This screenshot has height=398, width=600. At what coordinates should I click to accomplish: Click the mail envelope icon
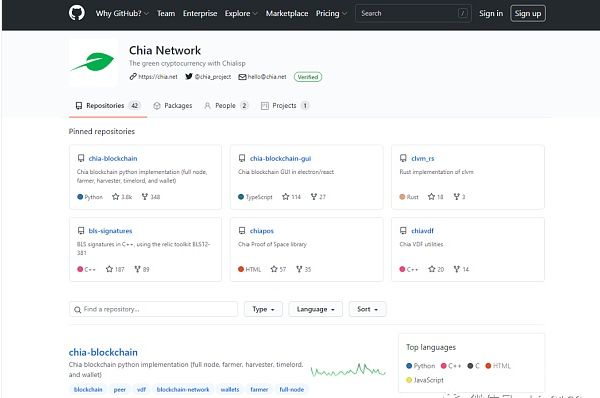[x=242, y=77]
